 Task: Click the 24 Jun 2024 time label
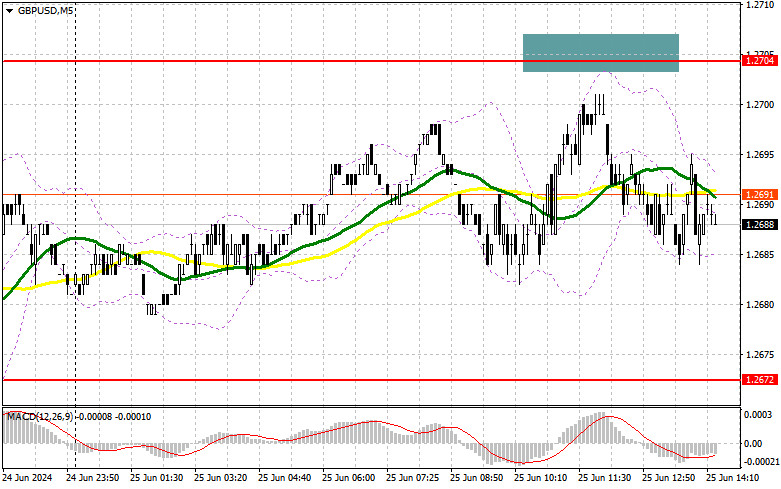[x=27, y=478]
